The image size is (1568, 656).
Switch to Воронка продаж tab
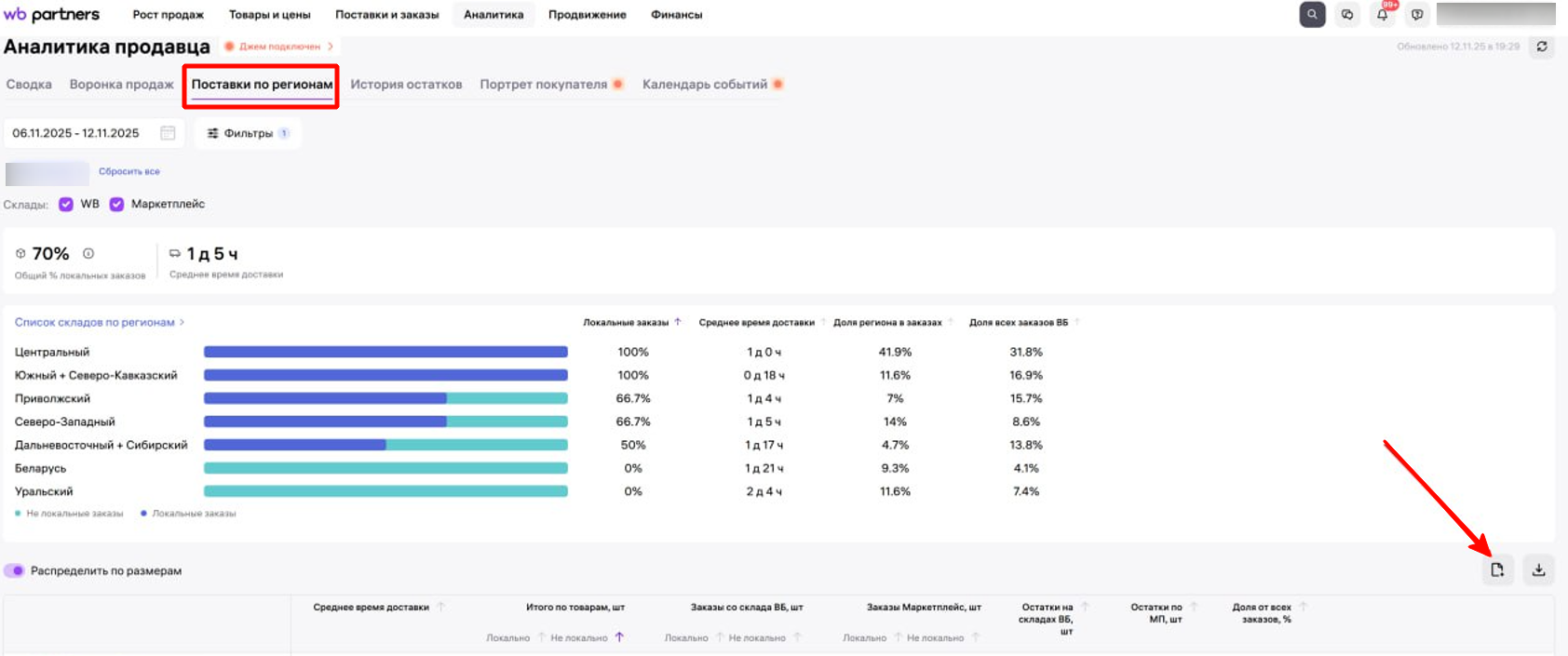click(x=121, y=84)
